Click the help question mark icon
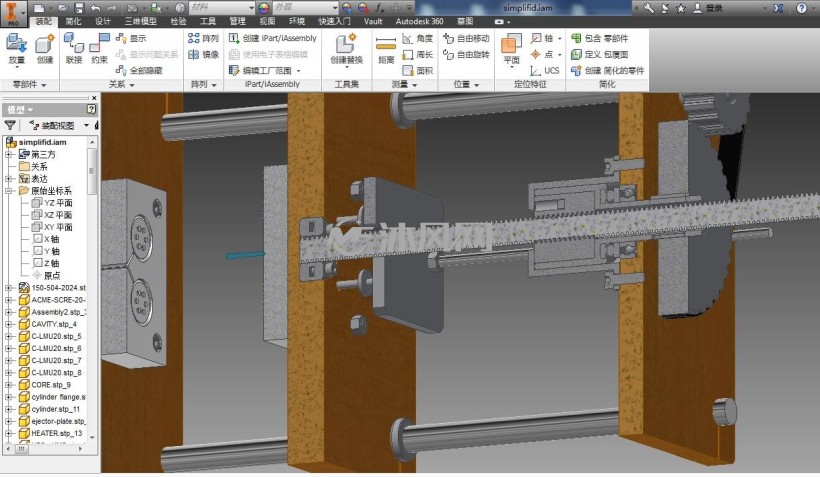 801,8
